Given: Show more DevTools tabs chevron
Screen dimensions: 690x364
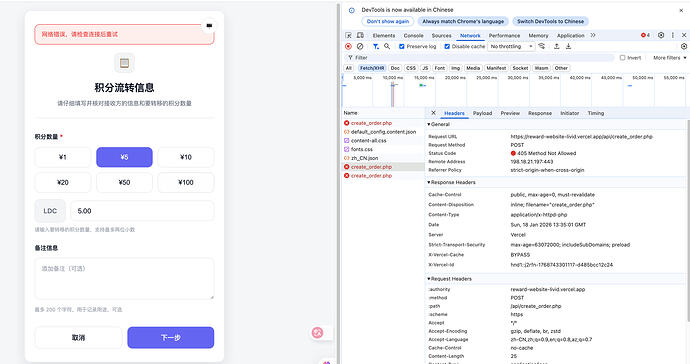Looking at the screenshot, I should coord(593,35).
